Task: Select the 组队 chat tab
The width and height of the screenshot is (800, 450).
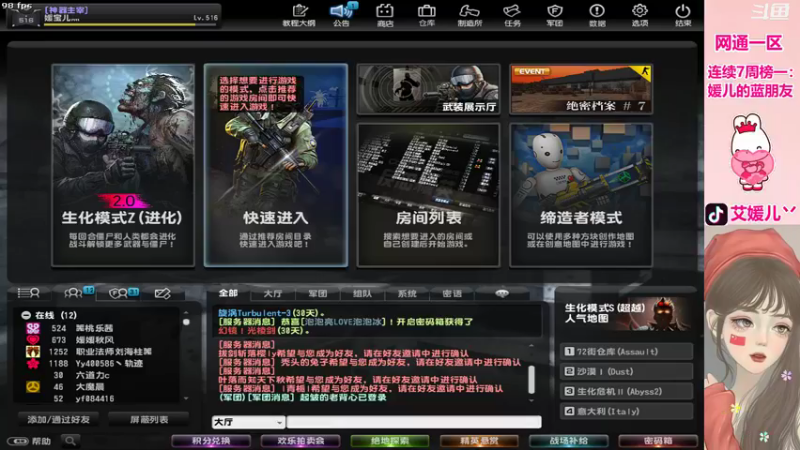Action: tap(362, 293)
